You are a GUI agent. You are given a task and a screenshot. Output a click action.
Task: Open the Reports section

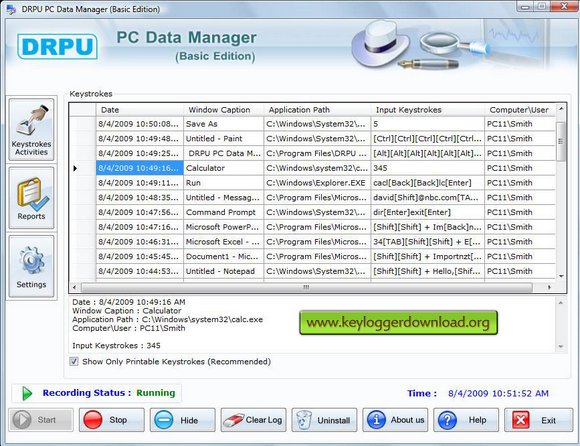31,198
